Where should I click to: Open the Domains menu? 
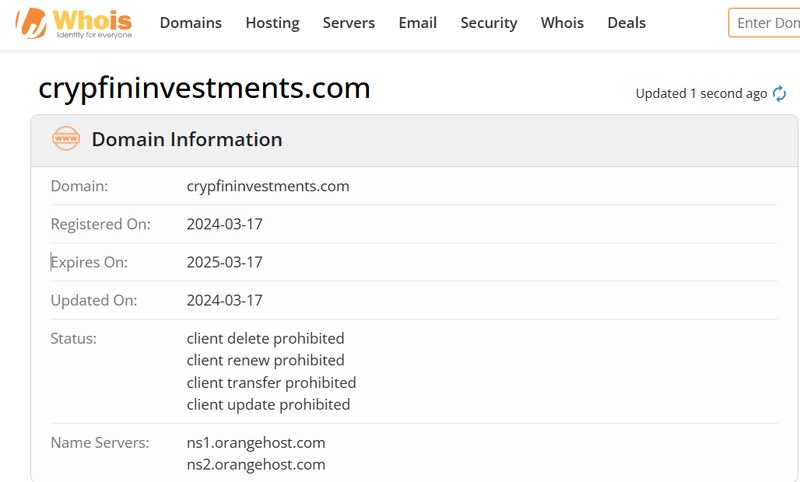click(x=191, y=23)
